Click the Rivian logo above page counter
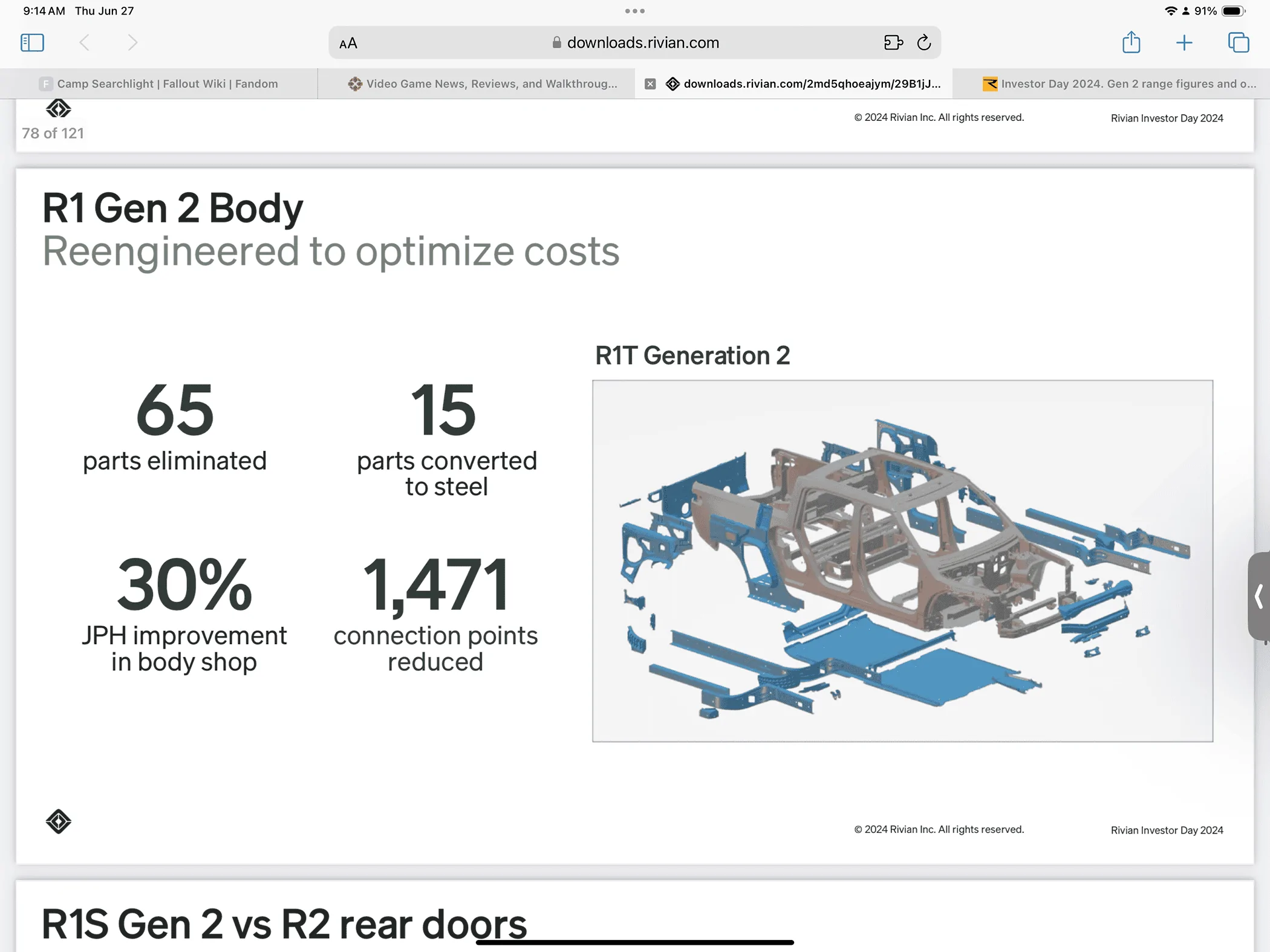This screenshot has height=952, width=1270. pos(59,109)
